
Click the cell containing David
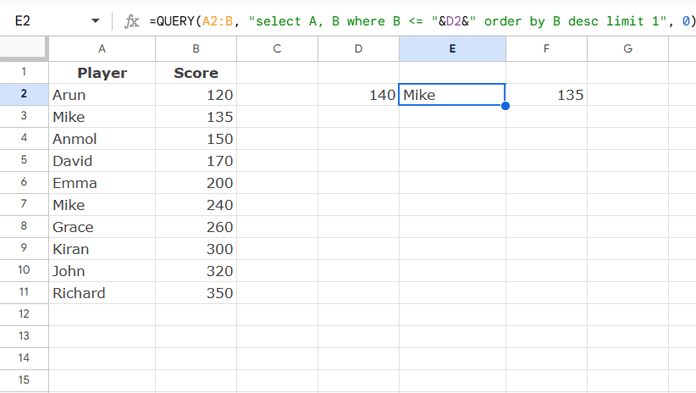pyautogui.click(x=102, y=160)
